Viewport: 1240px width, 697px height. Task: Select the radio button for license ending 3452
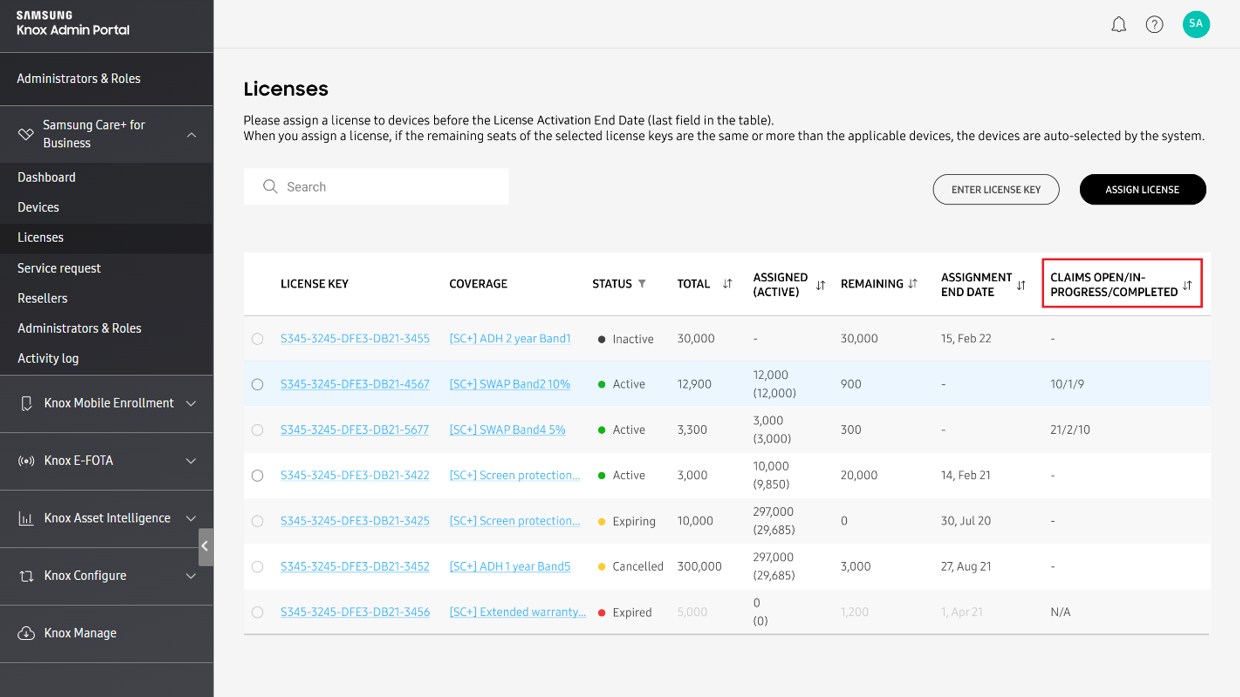pos(257,567)
